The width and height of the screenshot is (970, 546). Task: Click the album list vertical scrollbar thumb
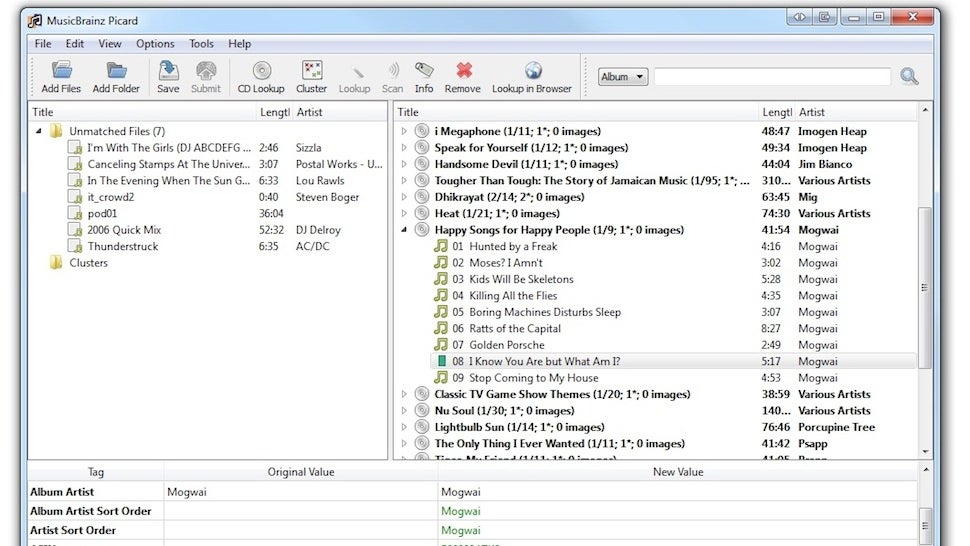click(924, 288)
